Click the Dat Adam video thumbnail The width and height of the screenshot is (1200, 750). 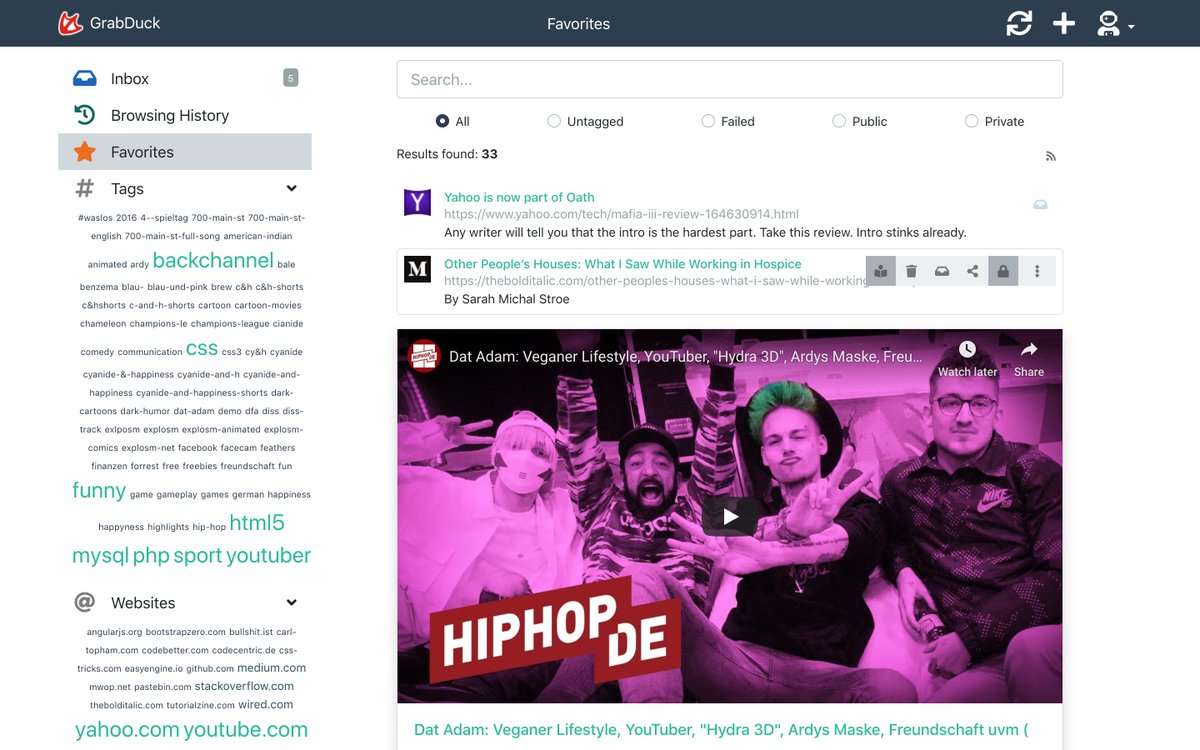click(730, 516)
